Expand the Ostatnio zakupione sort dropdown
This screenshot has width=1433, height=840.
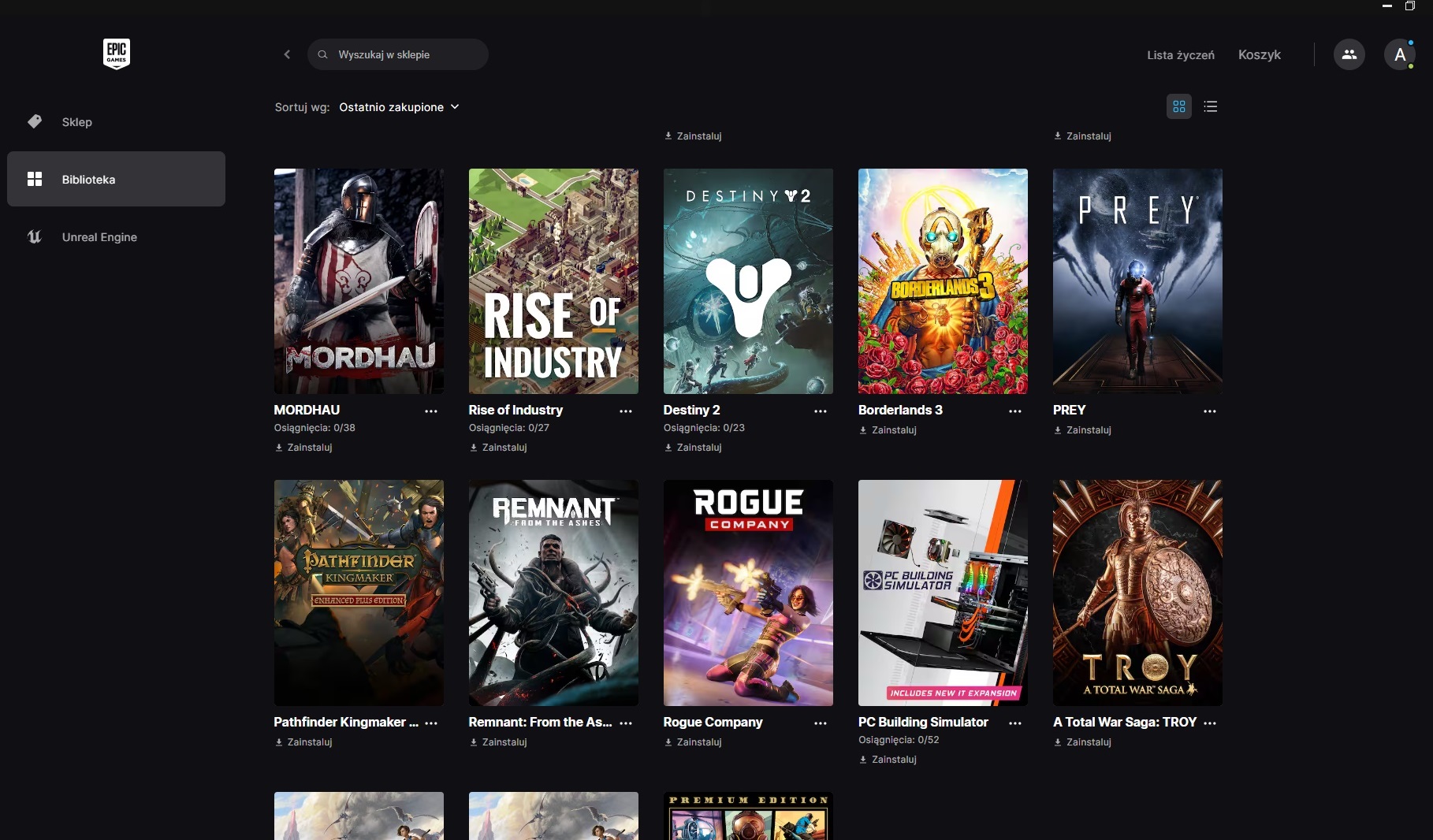coord(399,107)
